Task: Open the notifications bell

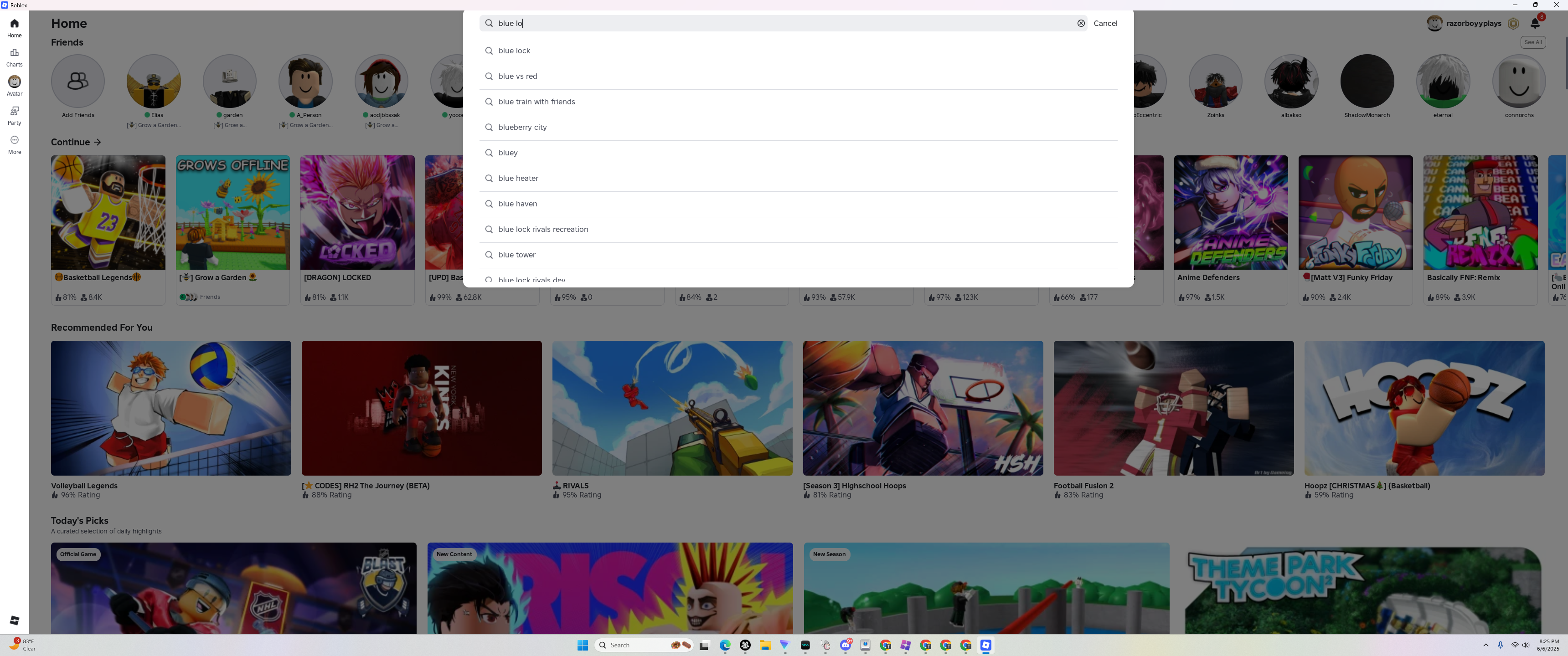Action: coord(1535,23)
